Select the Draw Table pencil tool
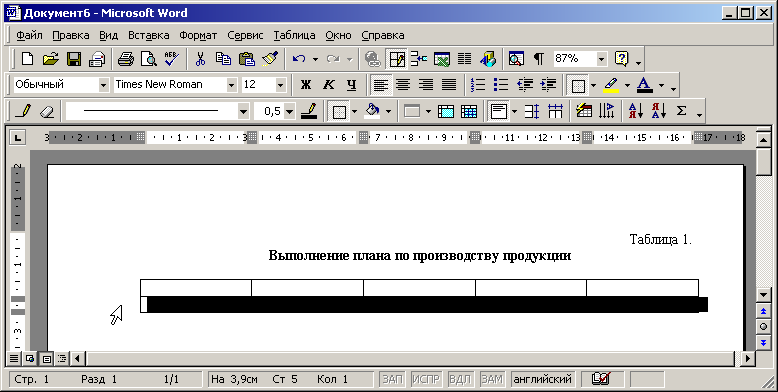This screenshot has width=778, height=392. [22, 111]
